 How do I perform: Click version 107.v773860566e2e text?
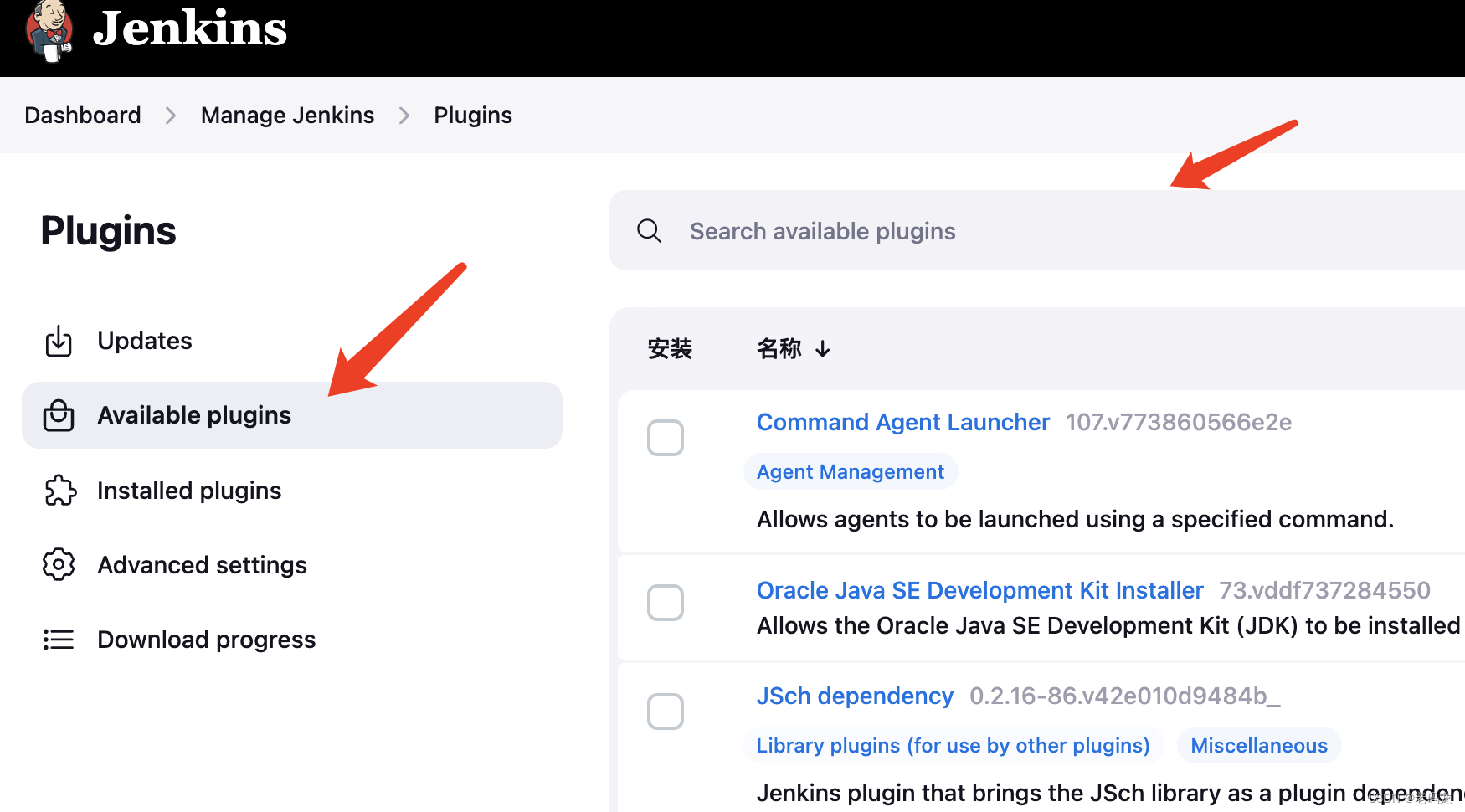click(x=1179, y=423)
